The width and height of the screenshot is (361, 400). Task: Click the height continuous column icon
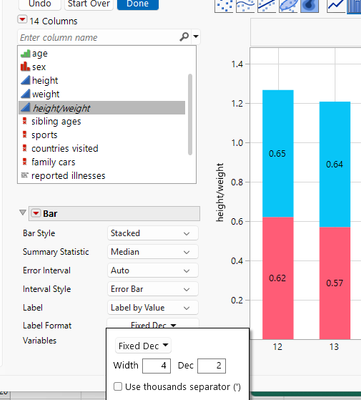point(25,80)
